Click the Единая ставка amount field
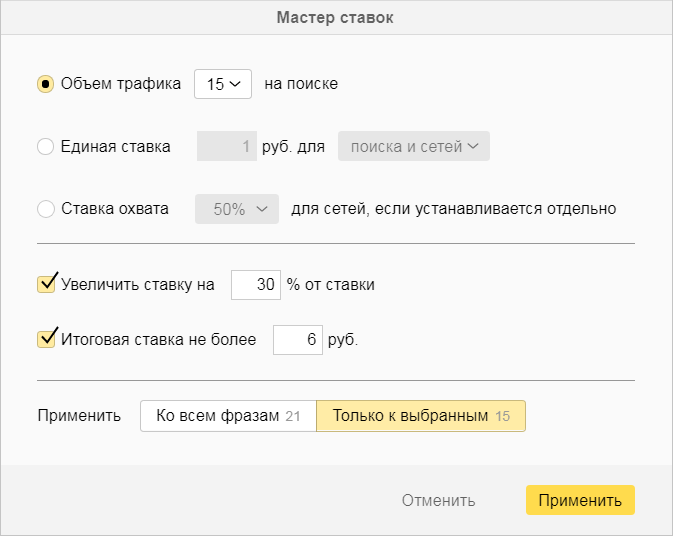Image resolution: width=673 pixels, height=536 pixels. tap(227, 147)
